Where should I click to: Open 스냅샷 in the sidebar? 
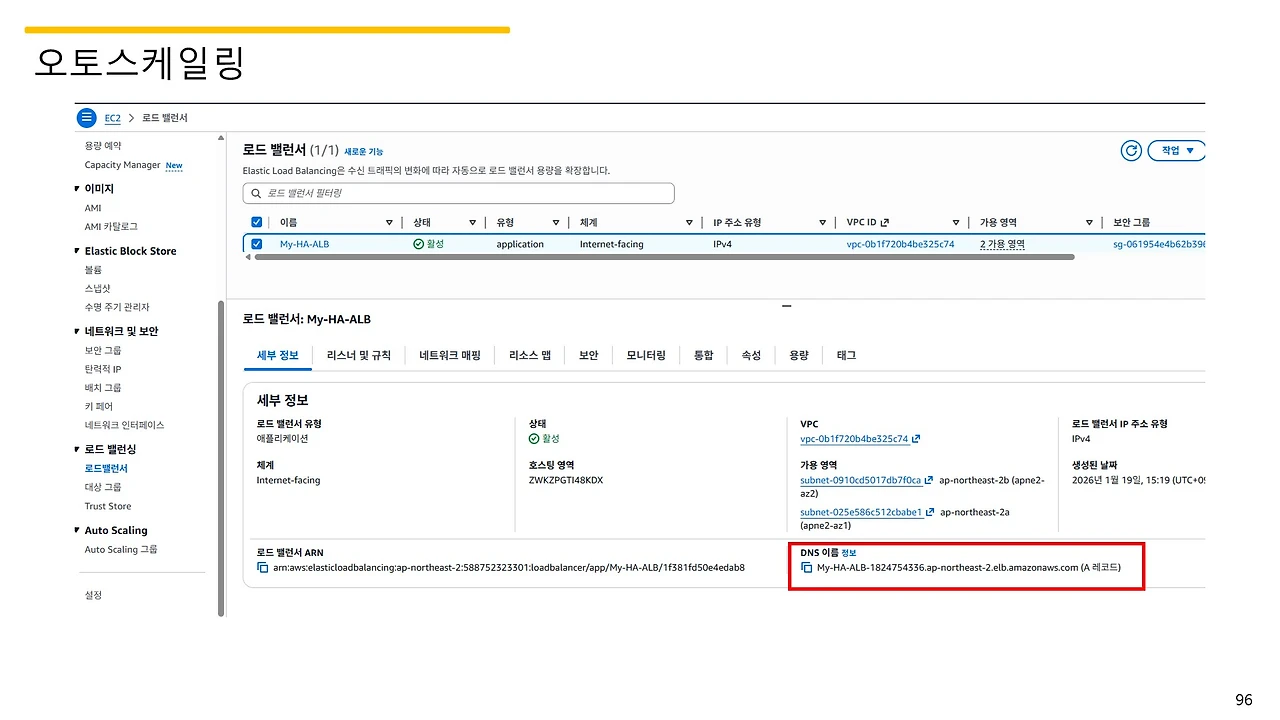click(x=98, y=288)
